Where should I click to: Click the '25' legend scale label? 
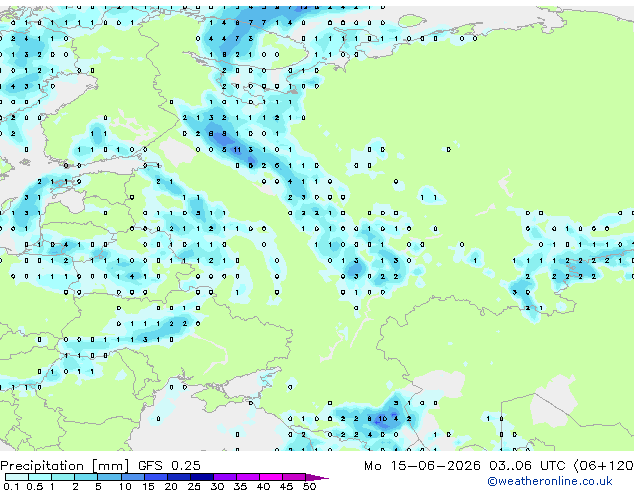point(194,486)
